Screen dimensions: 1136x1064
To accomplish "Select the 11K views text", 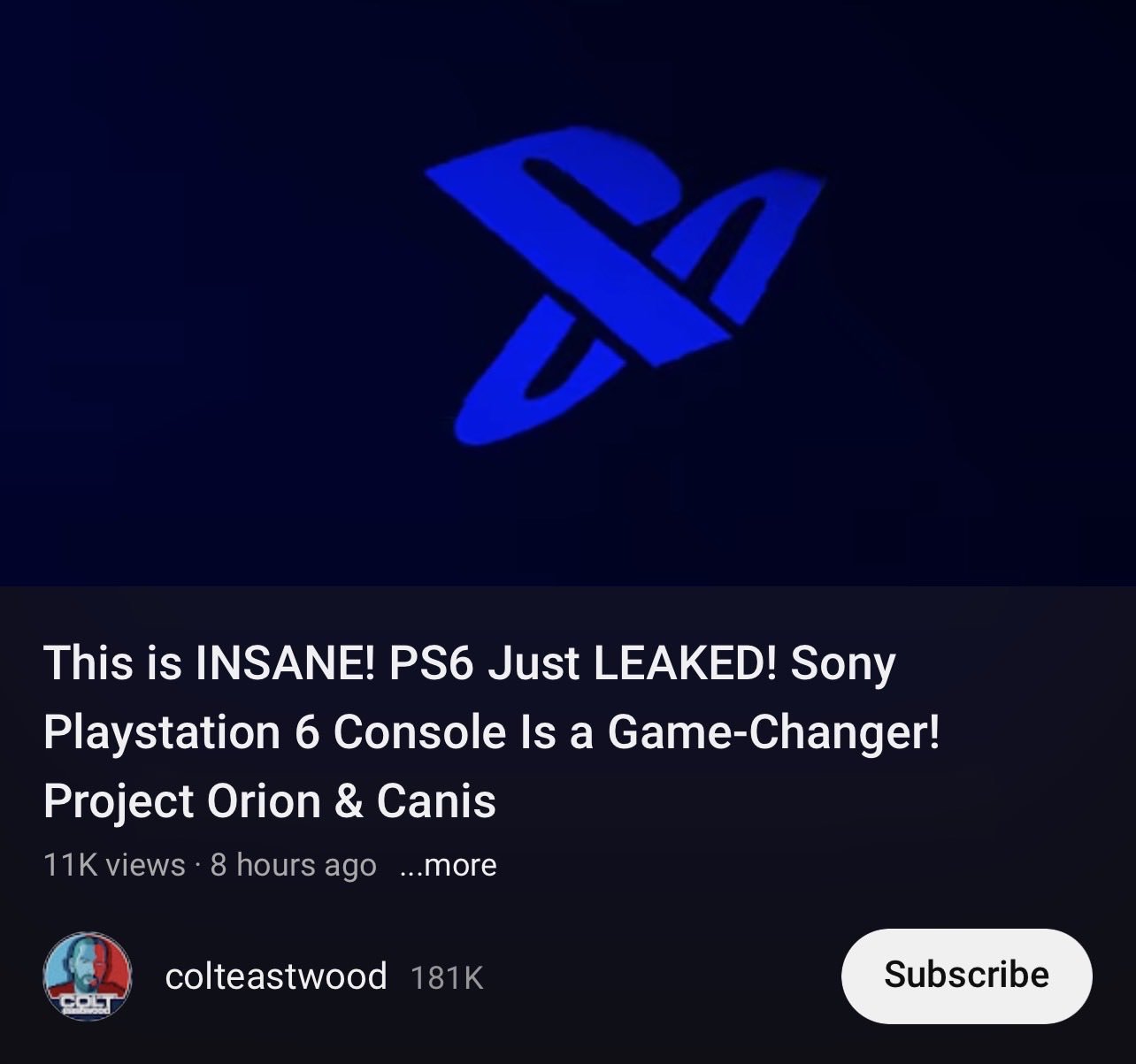I will coord(114,864).
